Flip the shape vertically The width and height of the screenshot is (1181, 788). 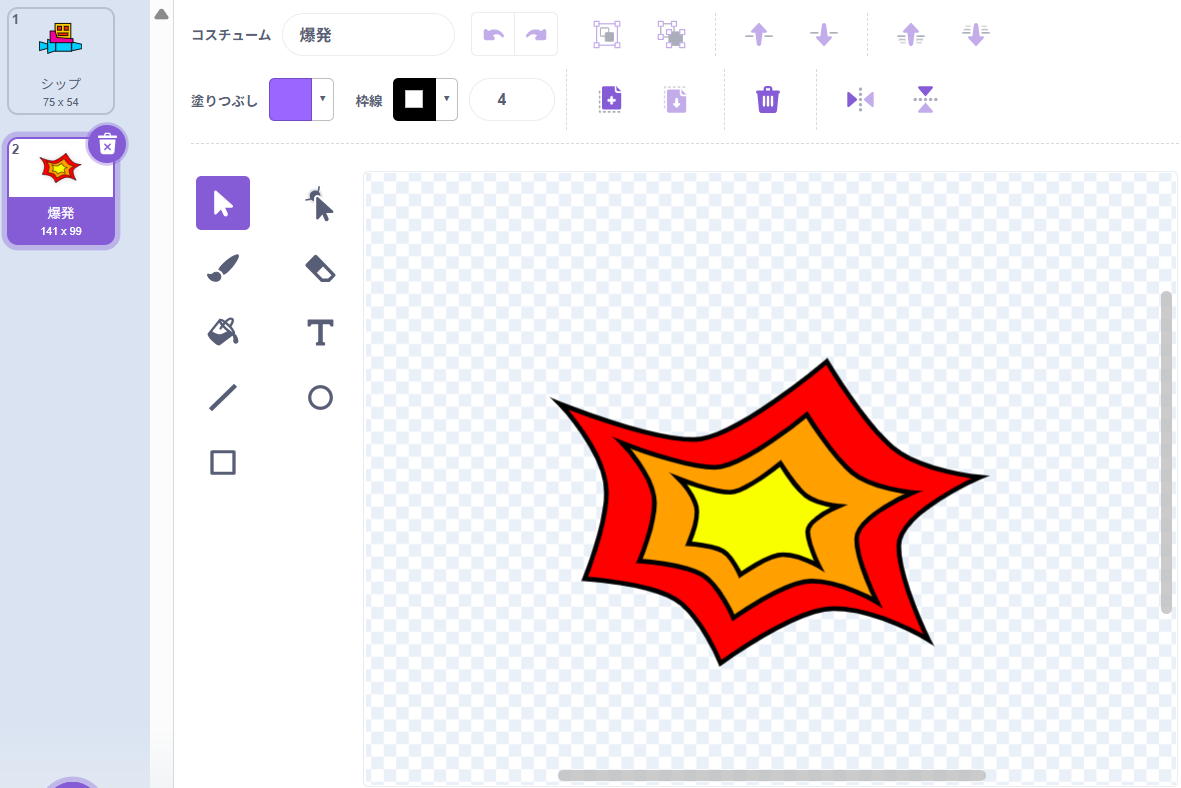tap(925, 99)
